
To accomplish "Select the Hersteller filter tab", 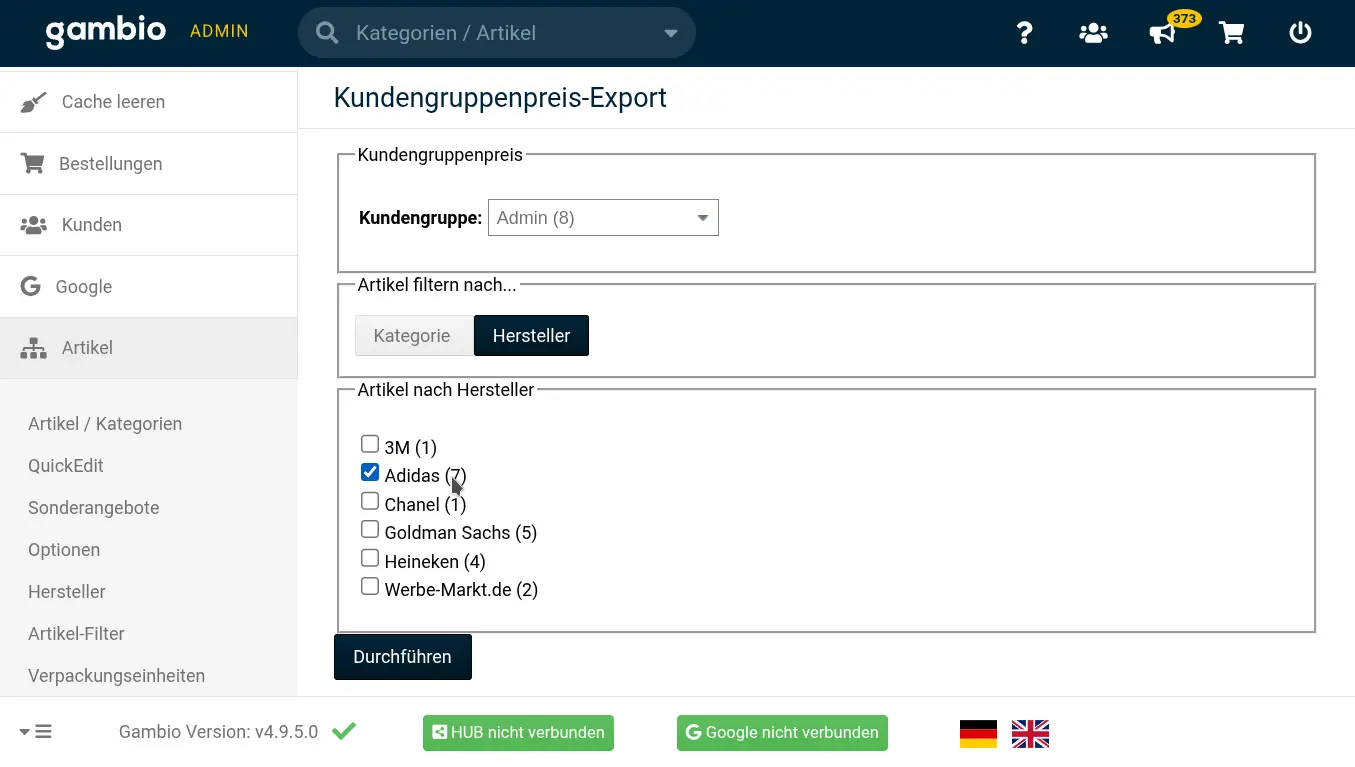I will (x=531, y=336).
